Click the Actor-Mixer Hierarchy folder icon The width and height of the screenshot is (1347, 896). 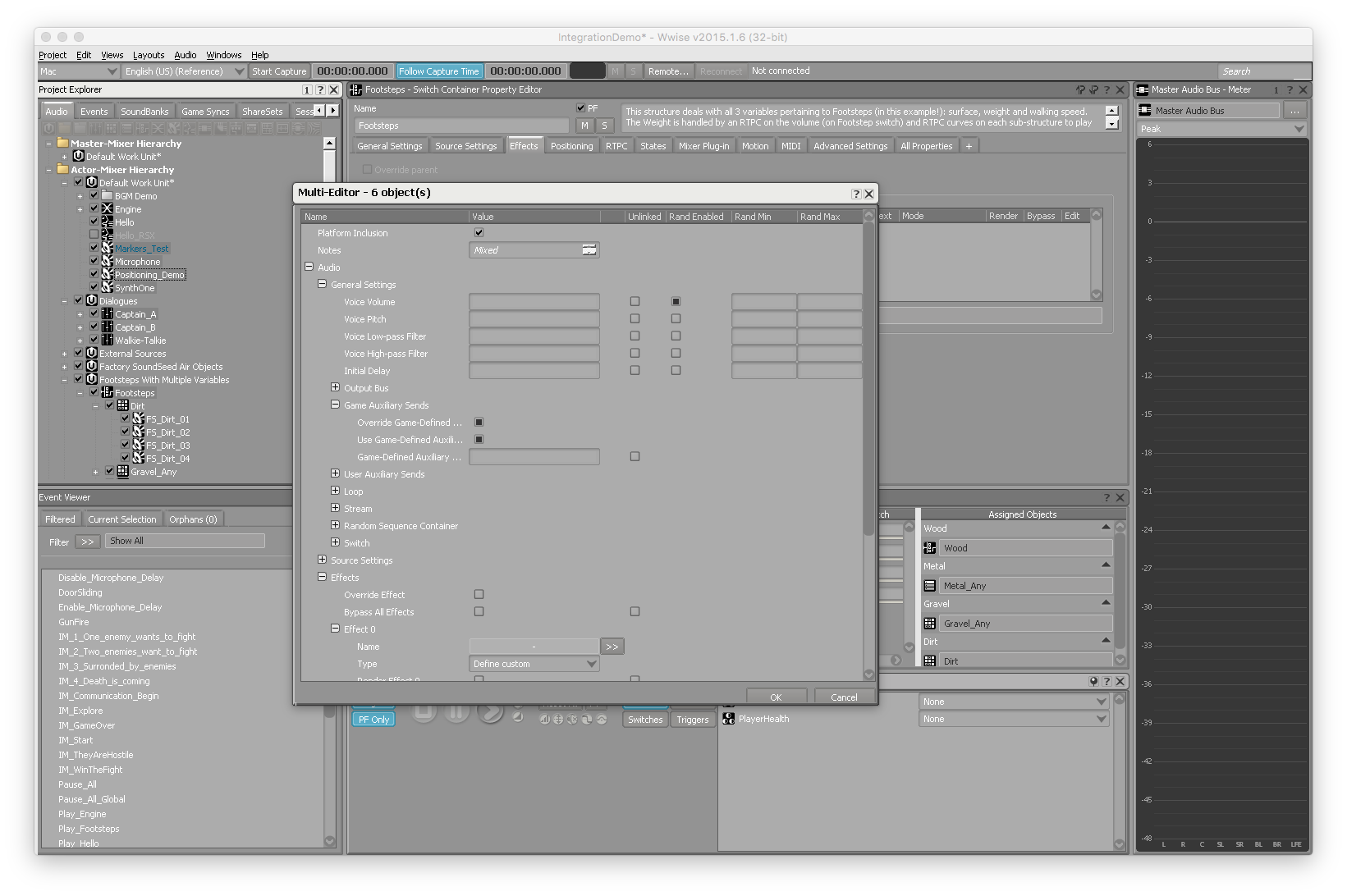[x=62, y=170]
